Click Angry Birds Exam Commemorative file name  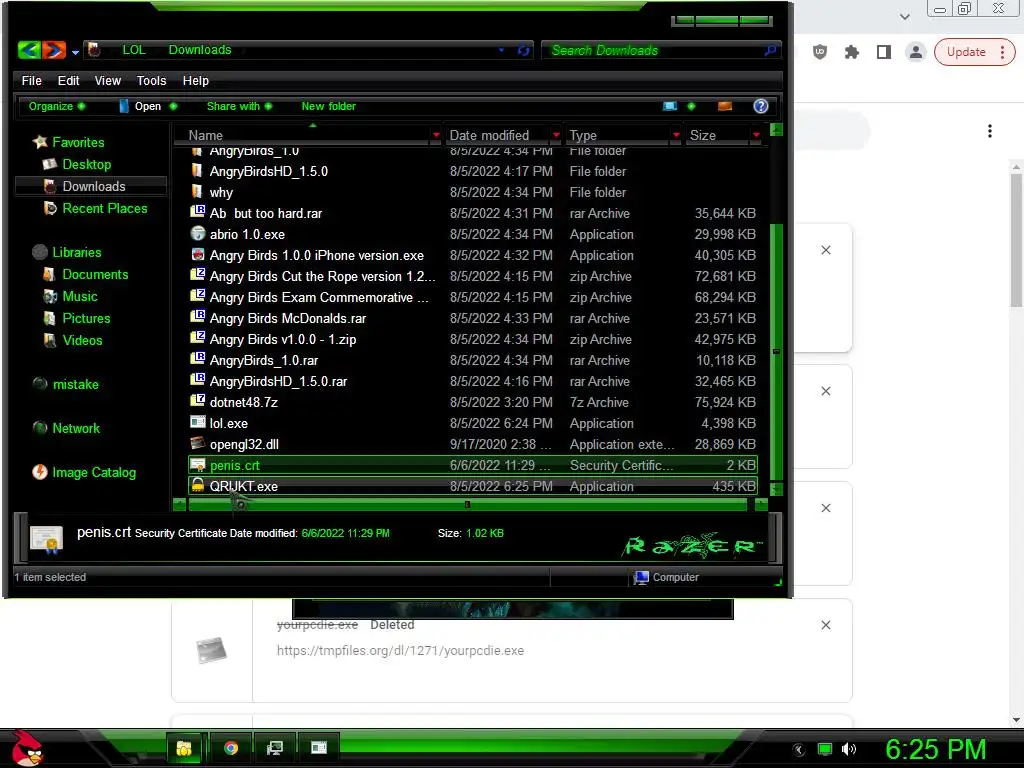[319, 297]
